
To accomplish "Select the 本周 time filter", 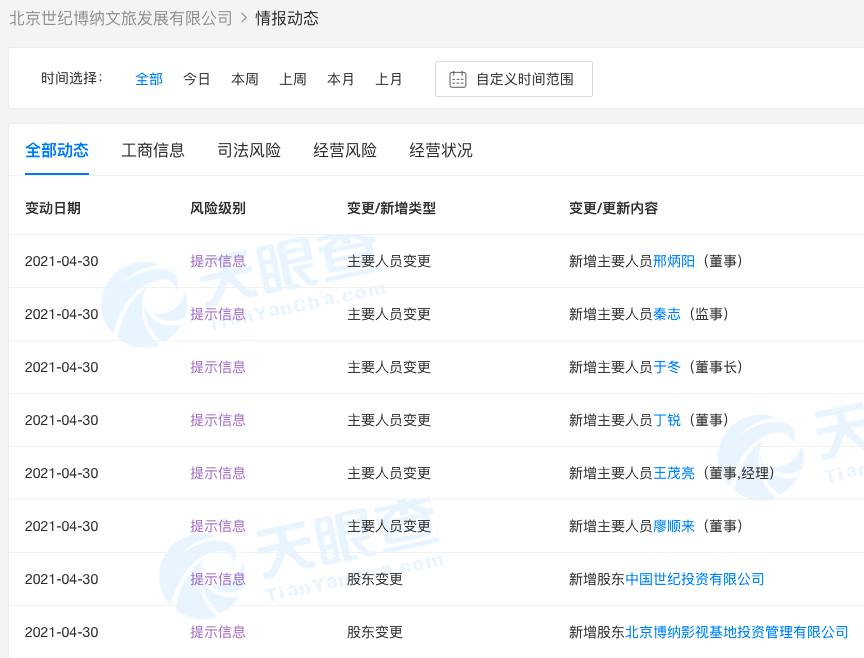I will [245, 79].
